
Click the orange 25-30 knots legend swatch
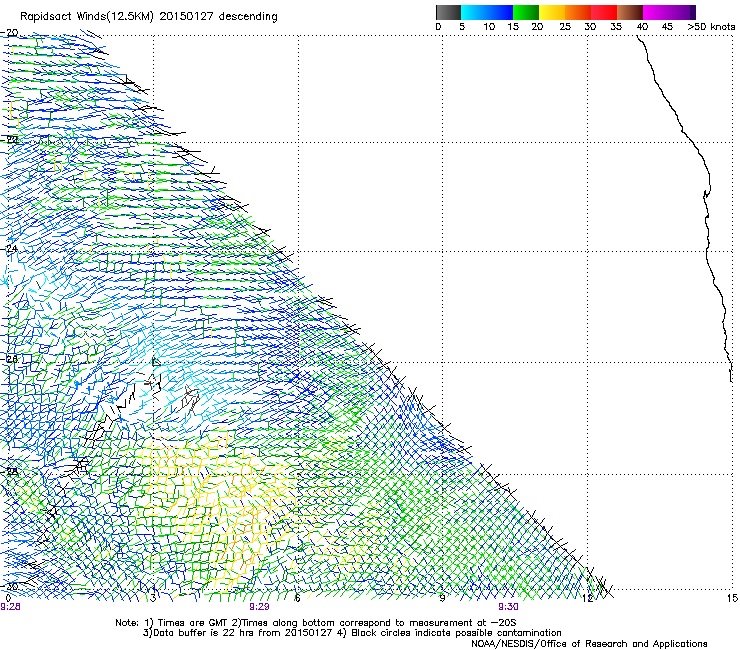pos(578,12)
